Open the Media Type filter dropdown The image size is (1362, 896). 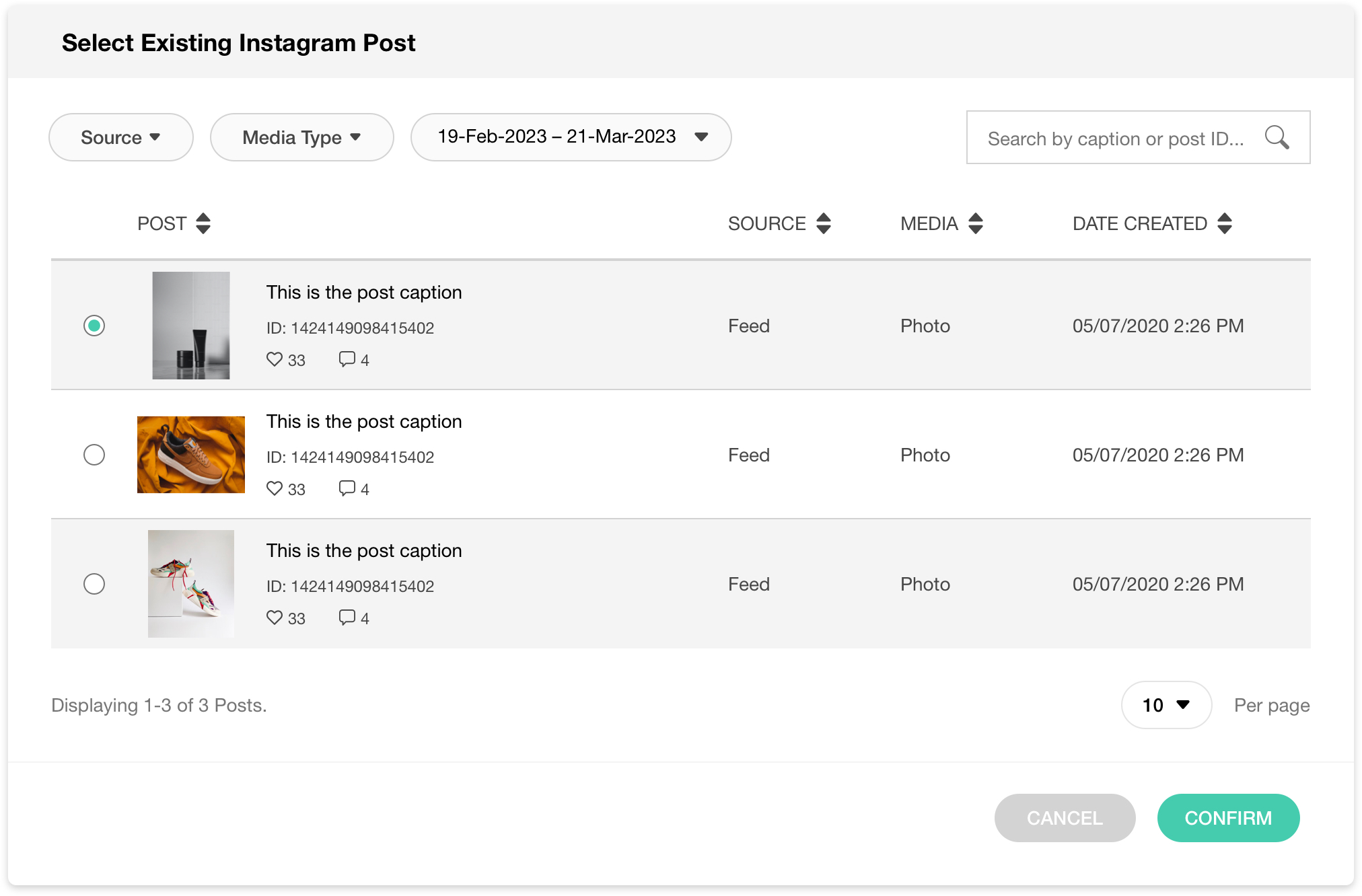click(x=301, y=137)
